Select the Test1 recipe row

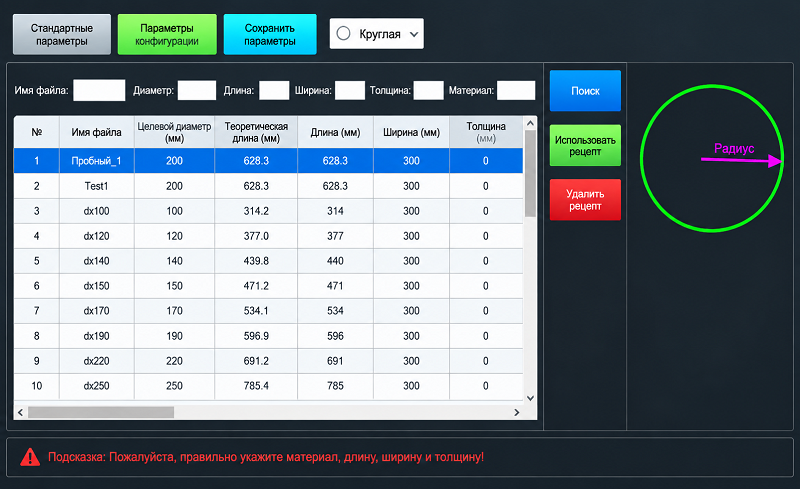[268, 186]
